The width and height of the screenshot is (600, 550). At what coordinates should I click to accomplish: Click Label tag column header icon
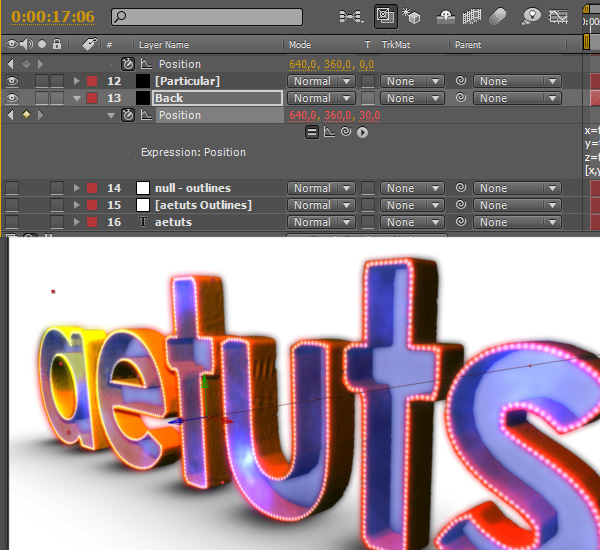point(90,44)
